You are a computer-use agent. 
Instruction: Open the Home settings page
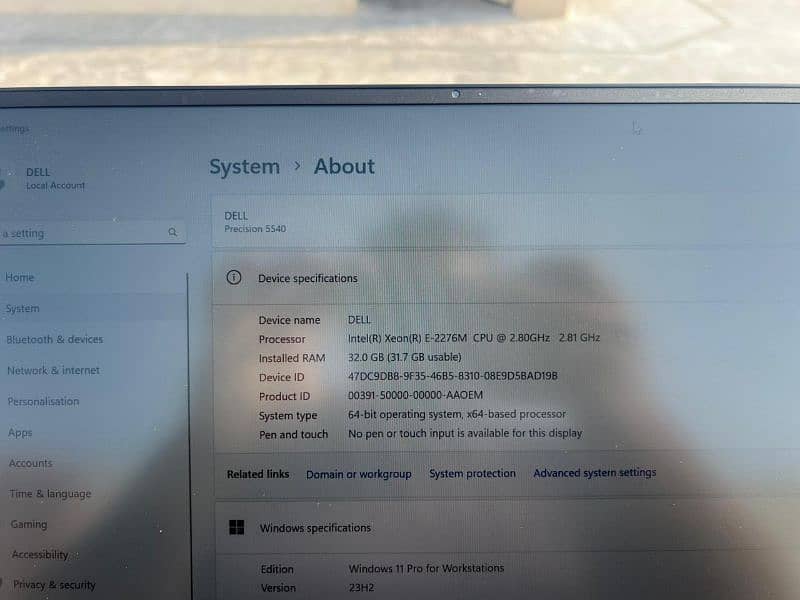(19, 278)
